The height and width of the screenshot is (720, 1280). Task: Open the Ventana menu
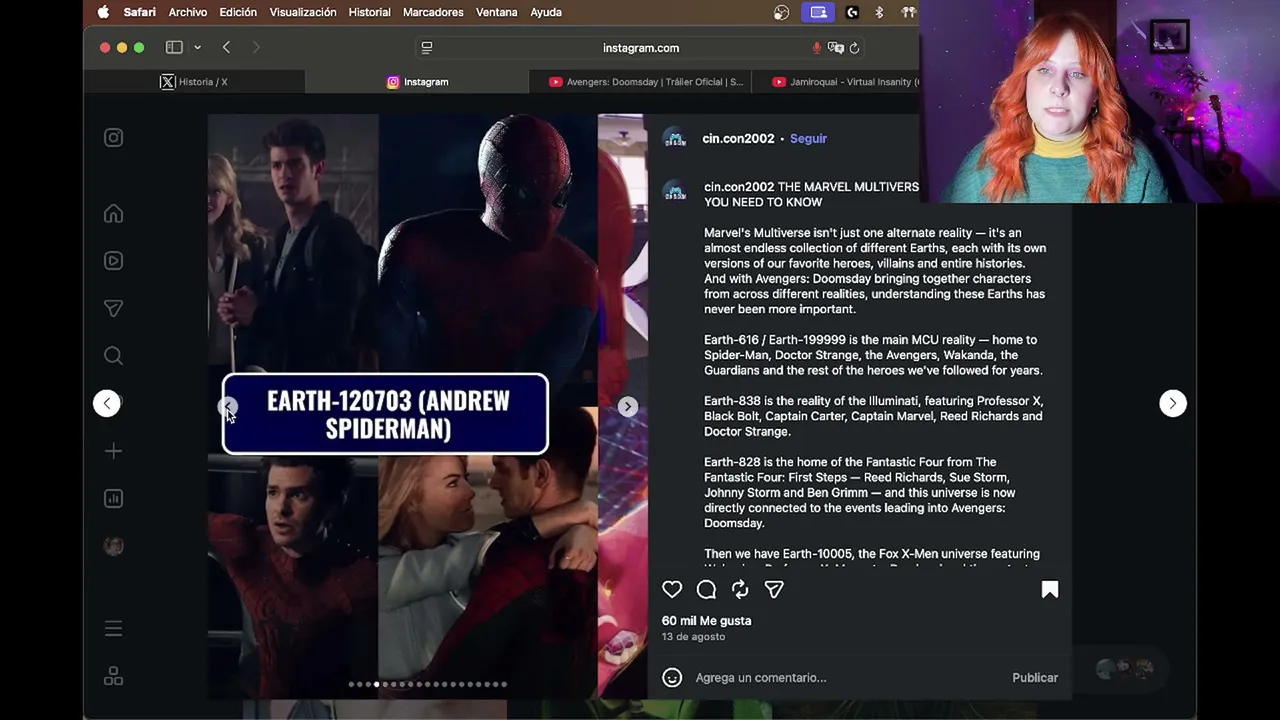(x=496, y=12)
